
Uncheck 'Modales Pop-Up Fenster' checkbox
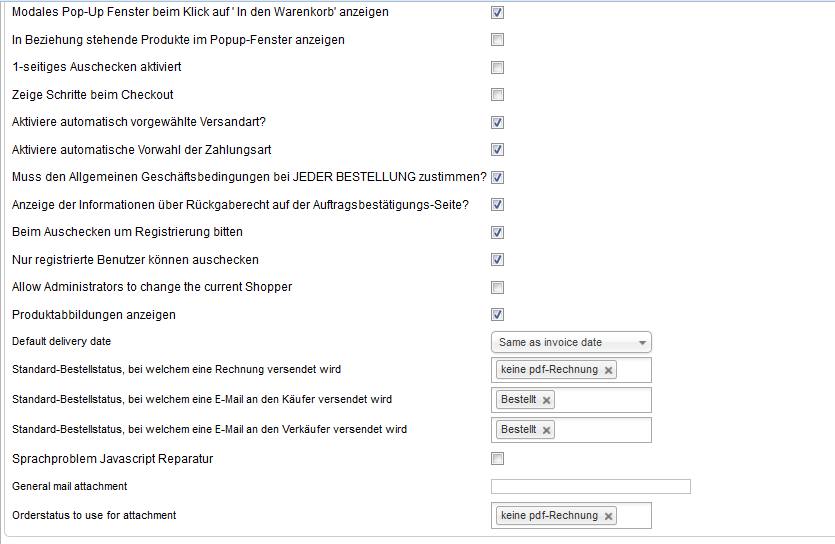point(497,13)
